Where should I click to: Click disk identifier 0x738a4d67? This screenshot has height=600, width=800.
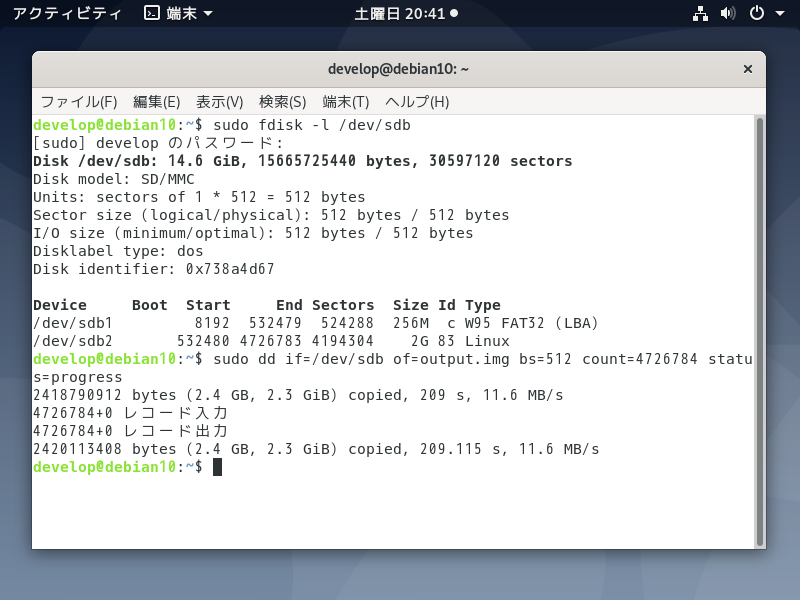(x=230, y=269)
